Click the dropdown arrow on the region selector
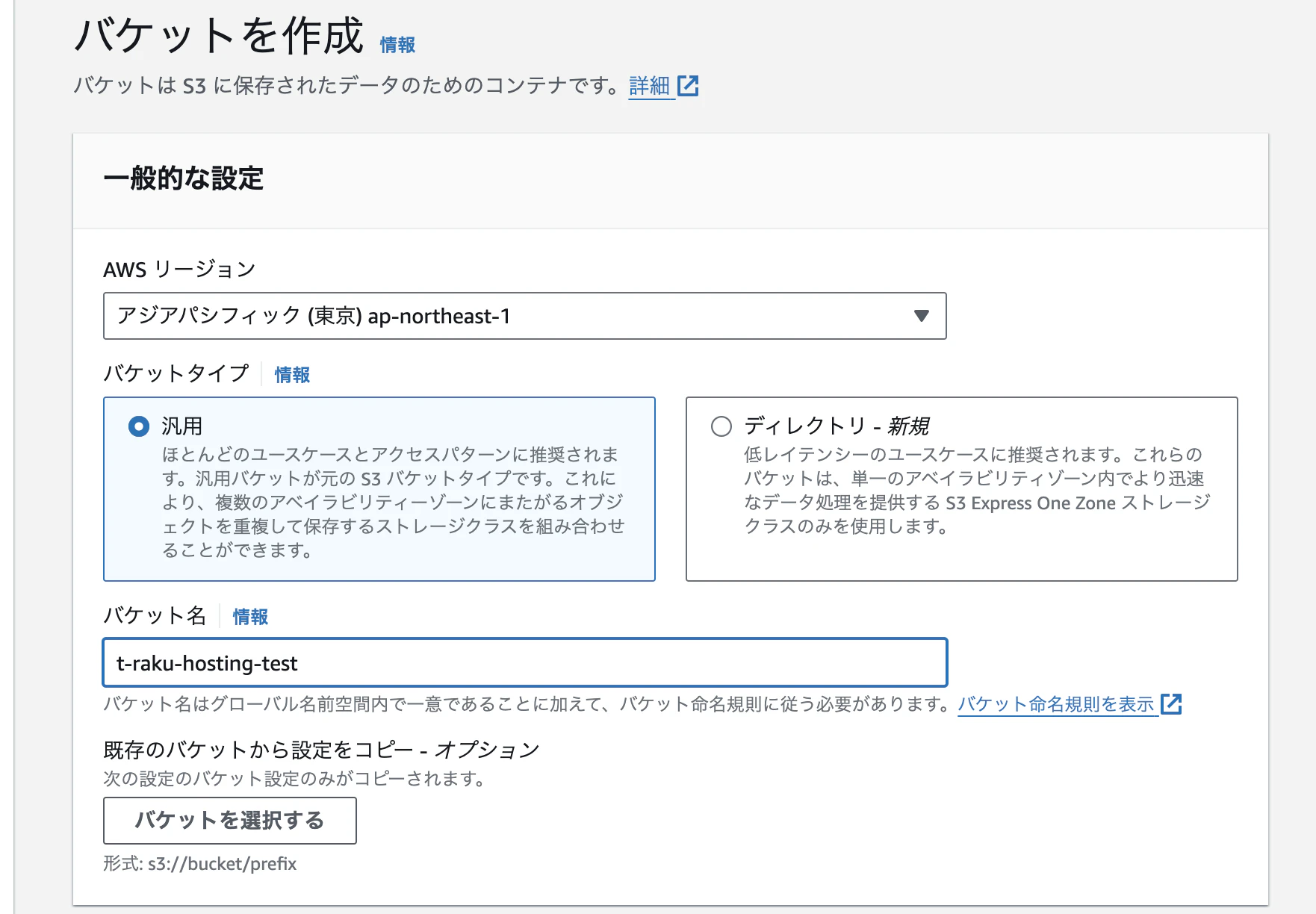Screen dimensions: 1316x914 (x=922, y=316)
